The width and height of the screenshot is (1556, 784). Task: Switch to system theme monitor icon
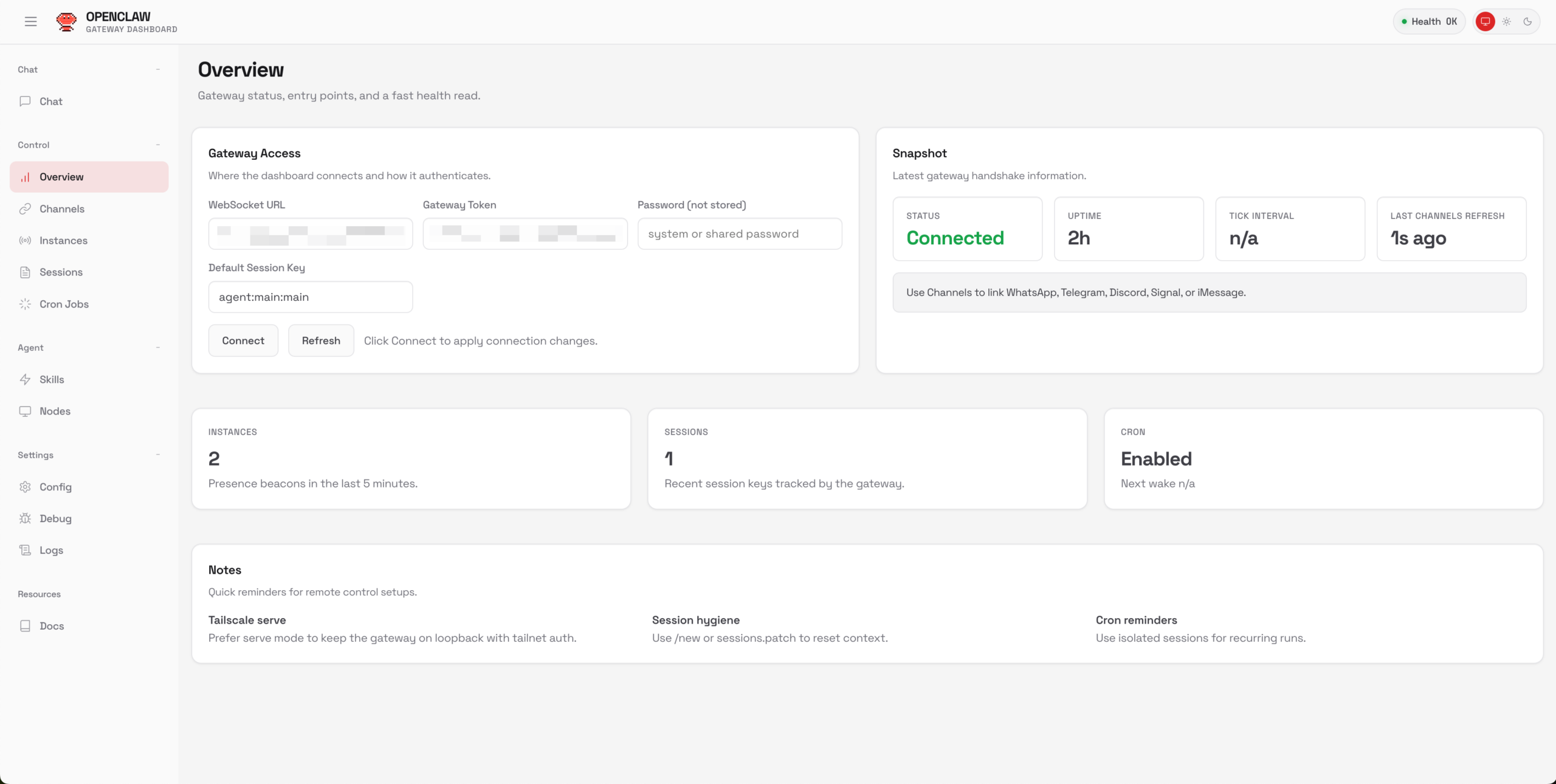1485,22
